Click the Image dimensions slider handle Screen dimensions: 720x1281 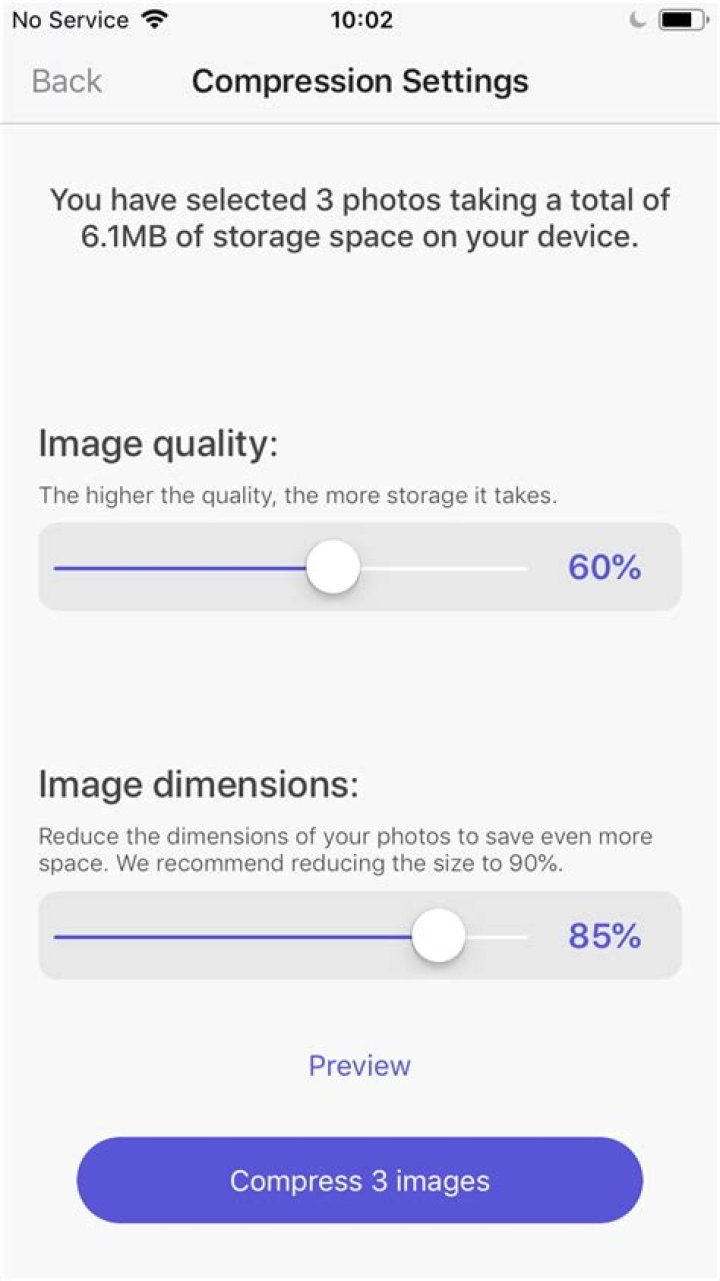(x=439, y=935)
